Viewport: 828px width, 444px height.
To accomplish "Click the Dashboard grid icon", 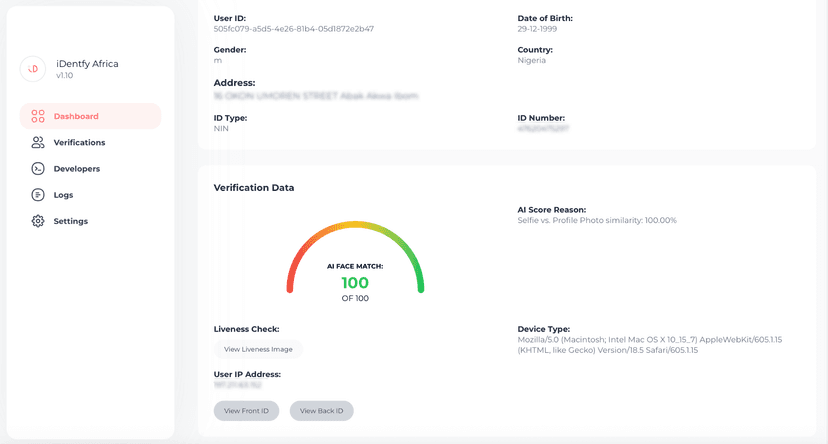I will (38, 116).
